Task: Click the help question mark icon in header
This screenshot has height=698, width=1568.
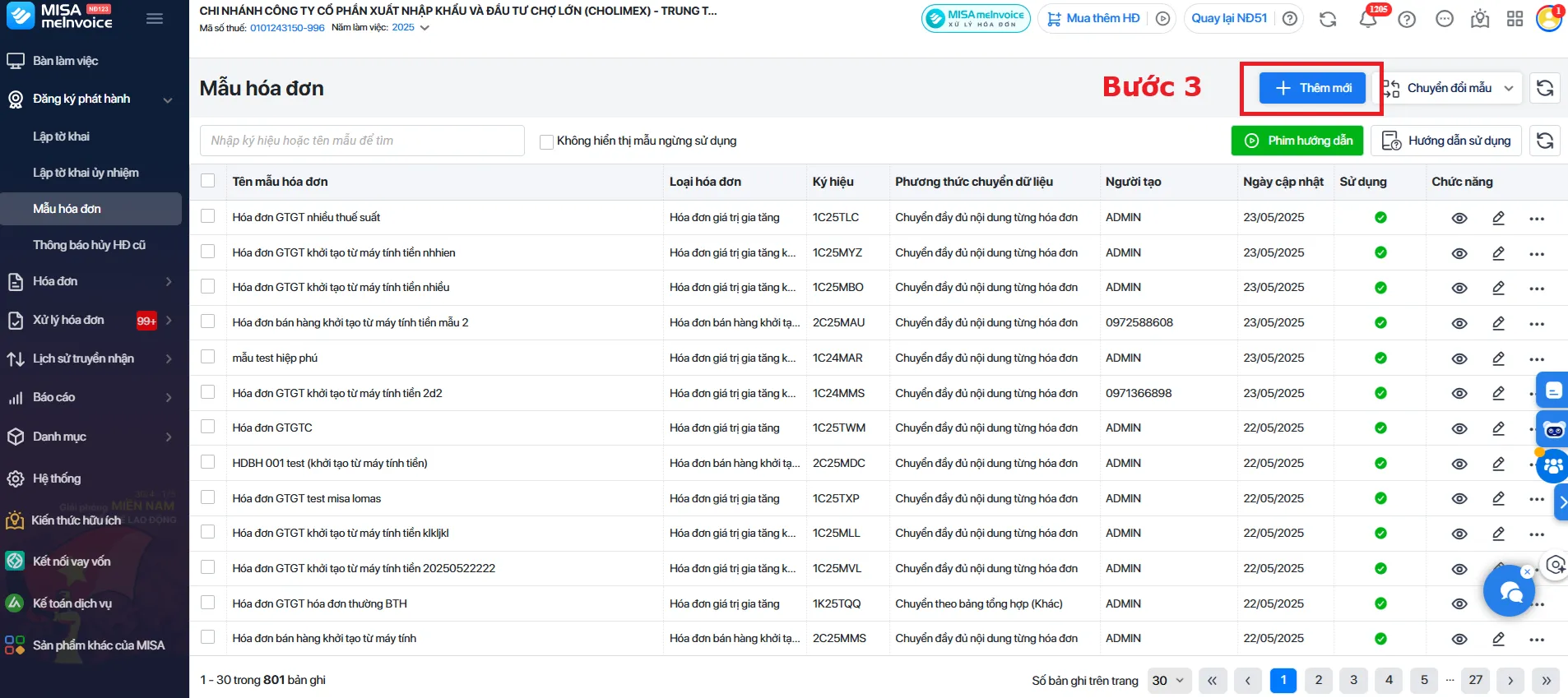Action: click(1407, 19)
